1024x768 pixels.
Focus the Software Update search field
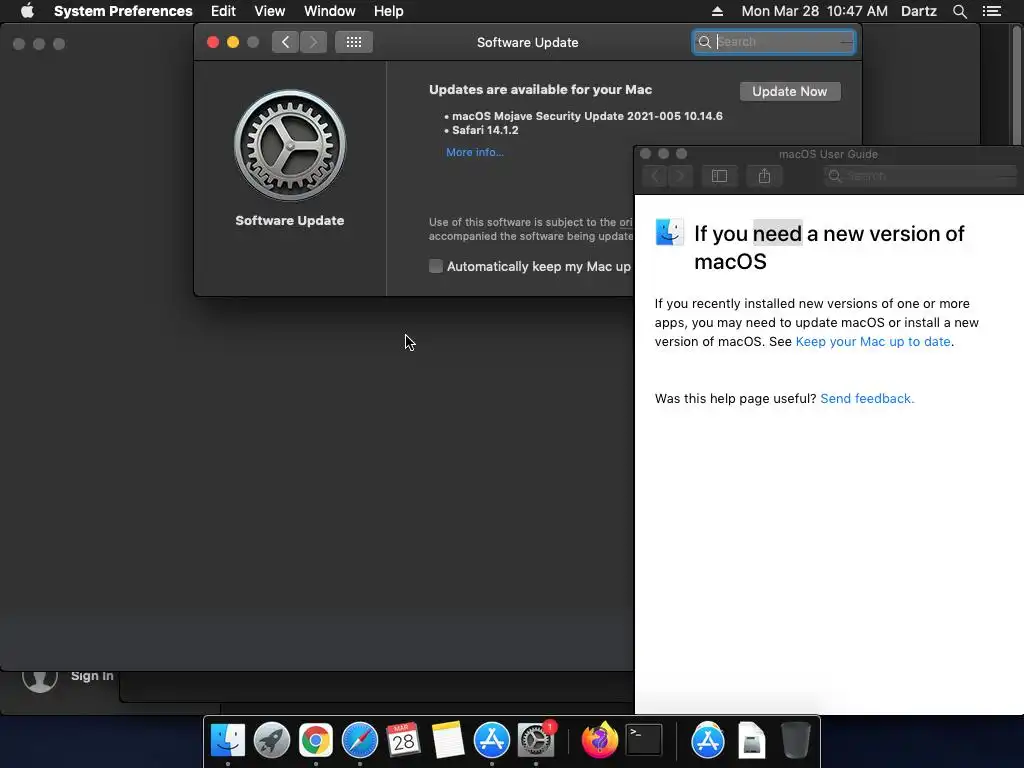coord(774,42)
